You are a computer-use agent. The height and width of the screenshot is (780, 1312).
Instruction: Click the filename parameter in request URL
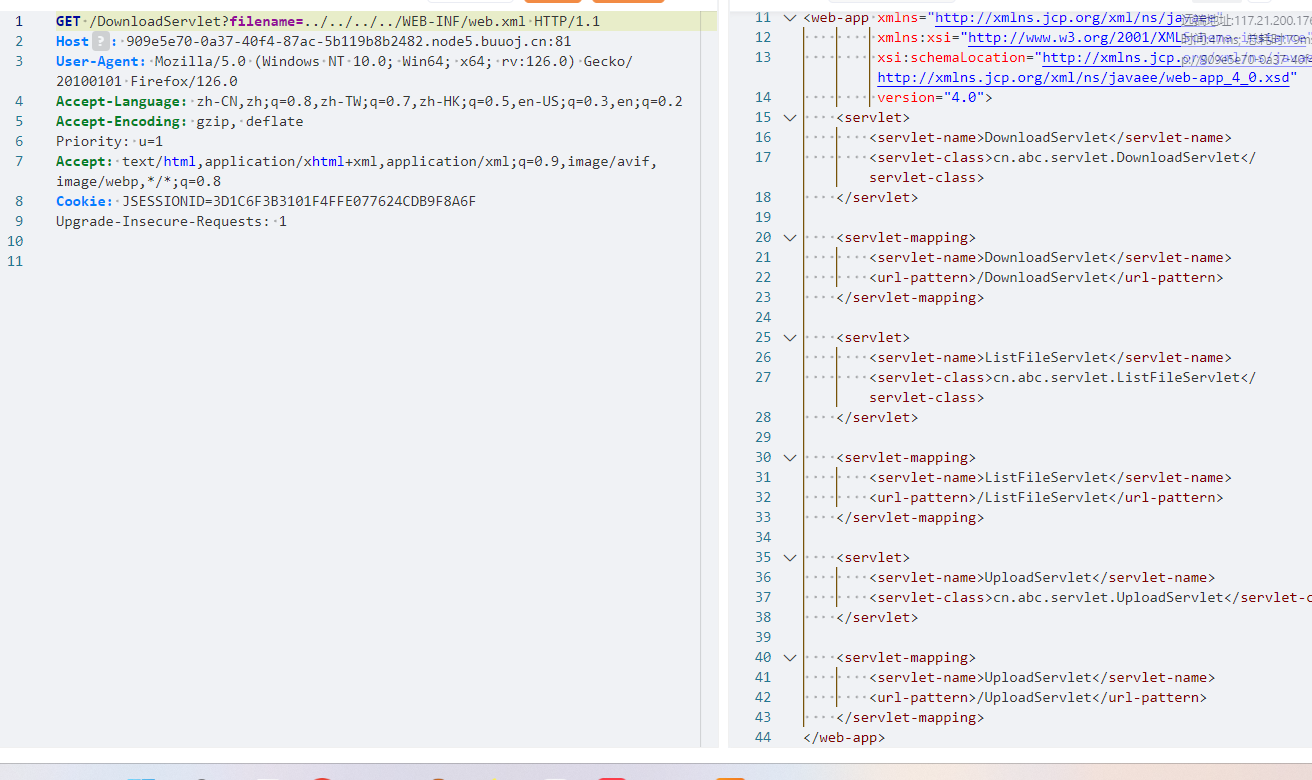tap(266, 21)
